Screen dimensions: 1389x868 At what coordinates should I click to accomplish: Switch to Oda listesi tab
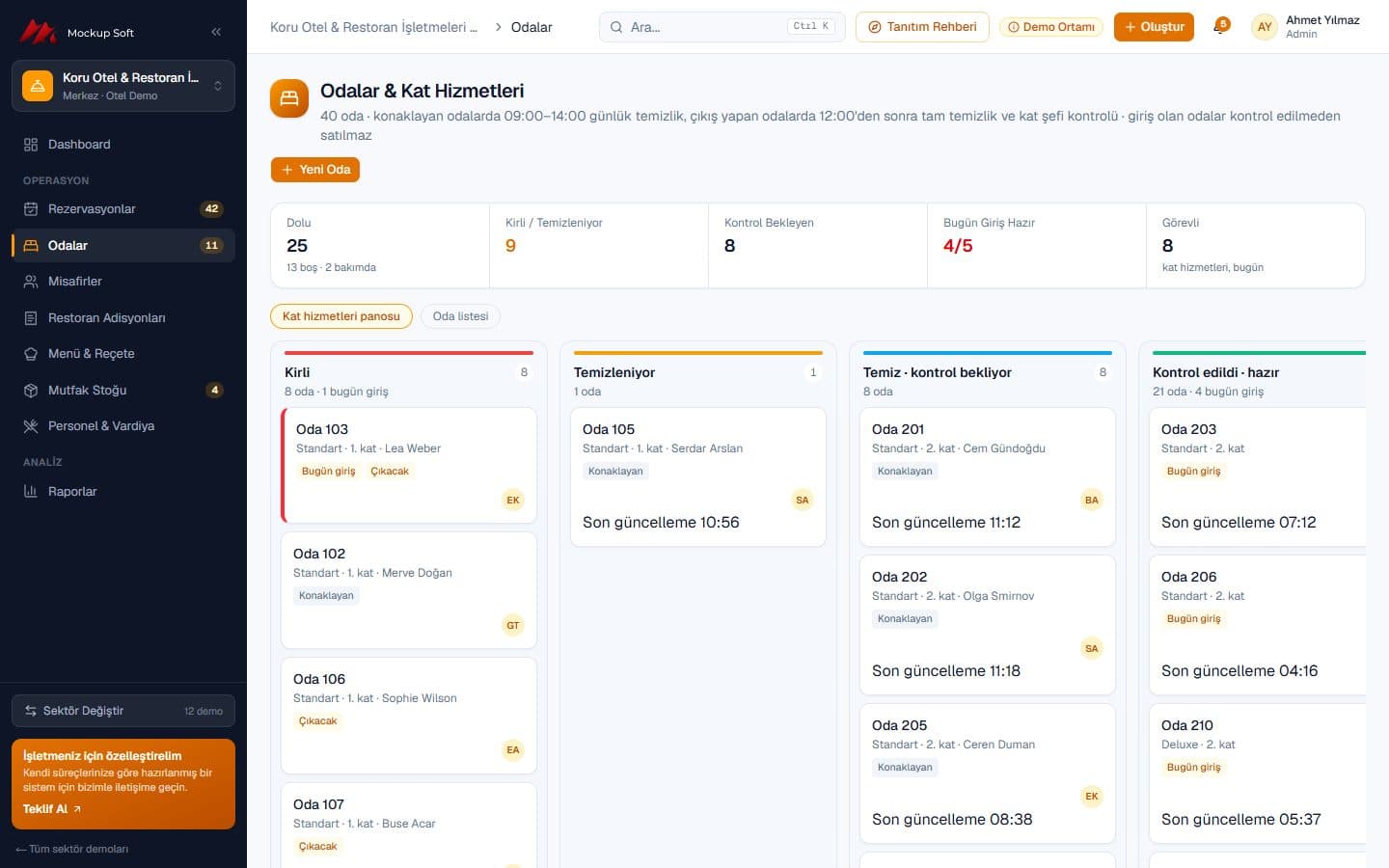point(460,316)
